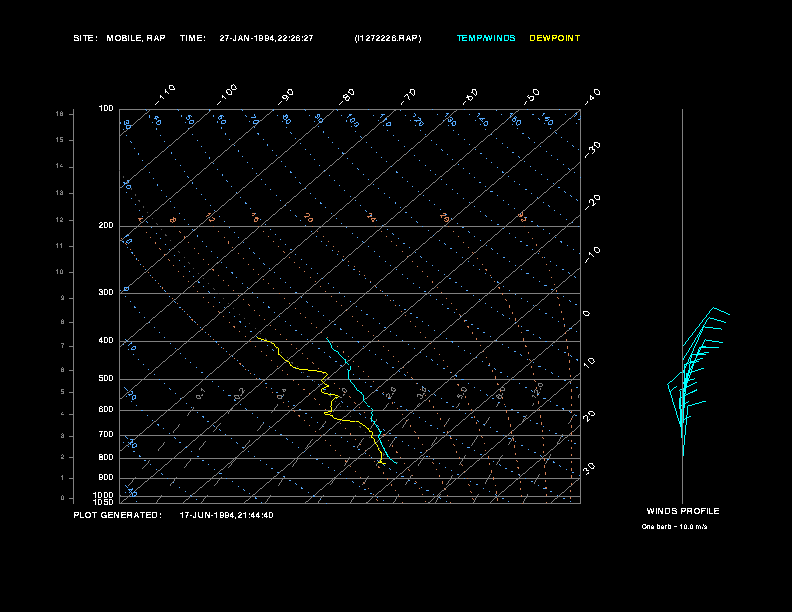The width and height of the screenshot is (792, 612).
Task: Click the 800 pressure level label
Action: coord(106,457)
